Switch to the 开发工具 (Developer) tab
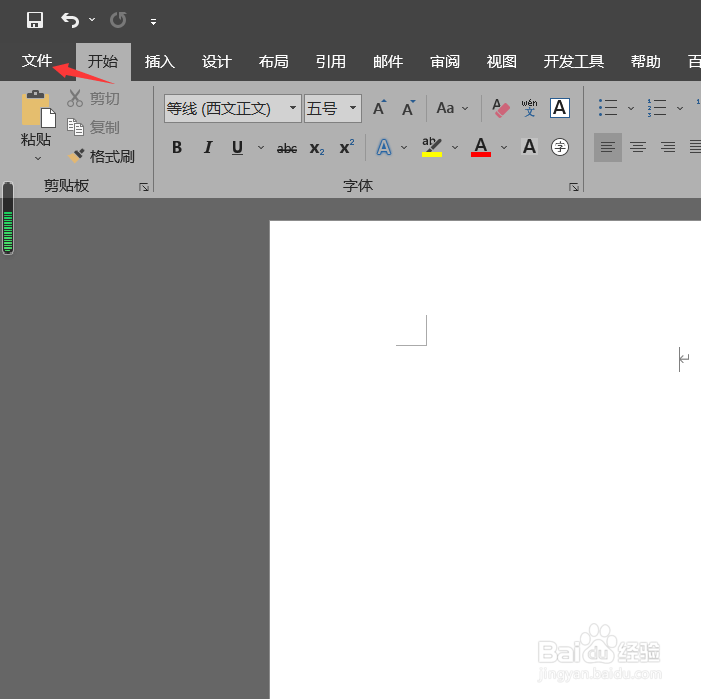The image size is (701, 699). tap(574, 62)
